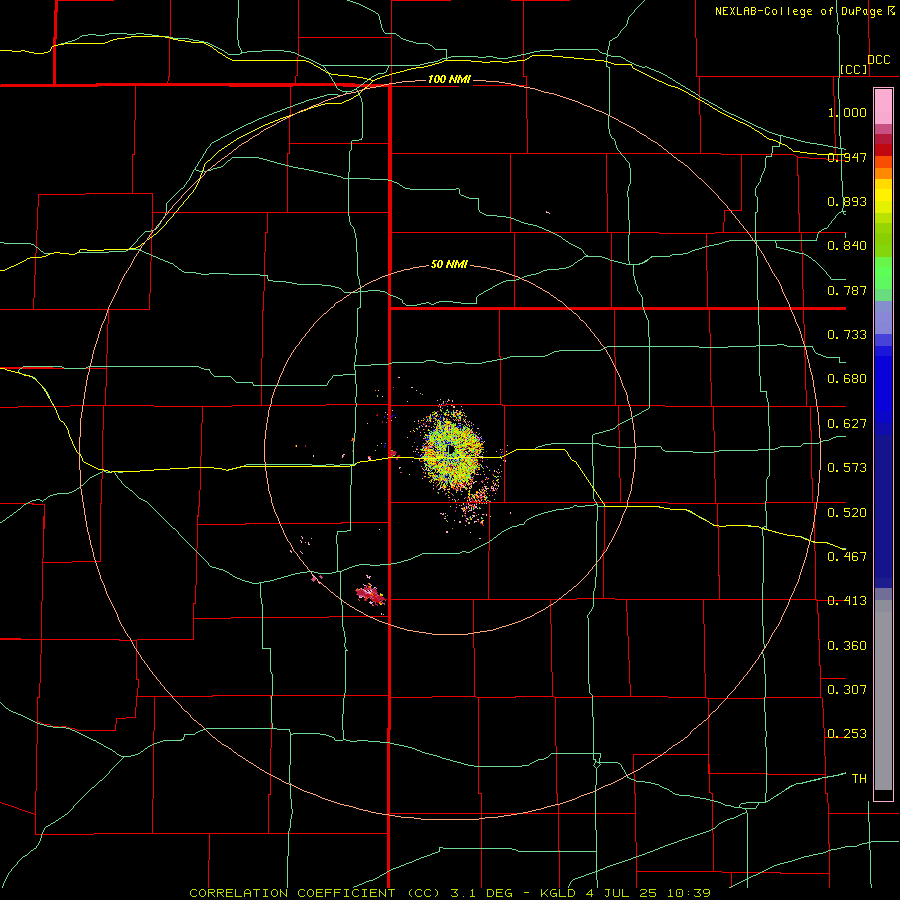Click the 0.467 color scale value
Screen dimensions: 900x900
(x=847, y=556)
